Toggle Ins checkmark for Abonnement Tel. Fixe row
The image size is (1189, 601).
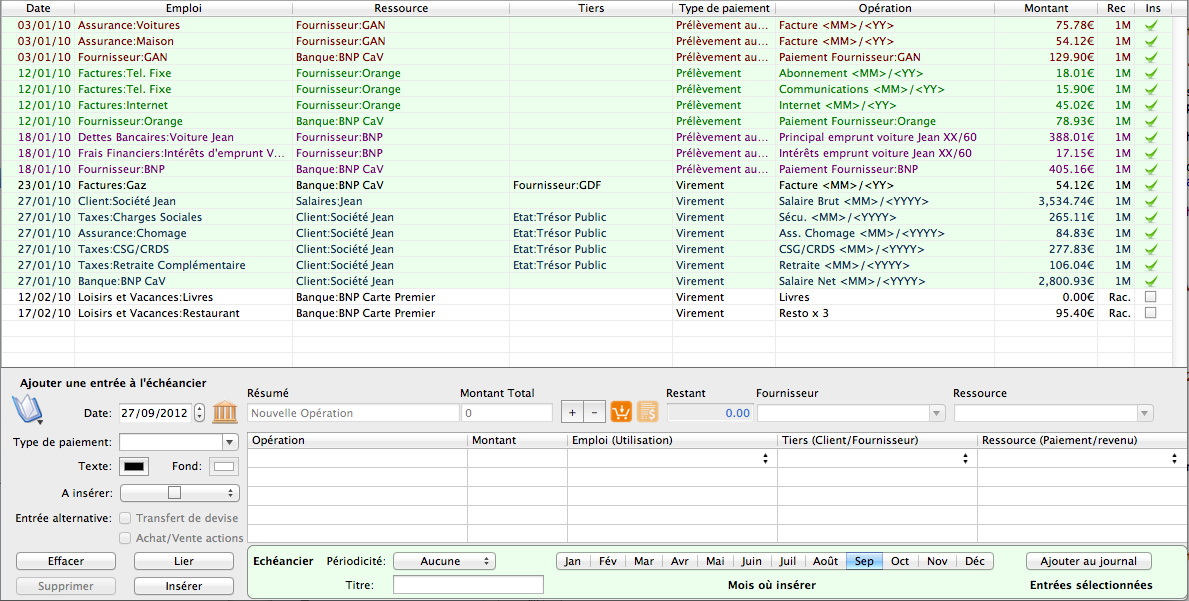(x=1150, y=74)
